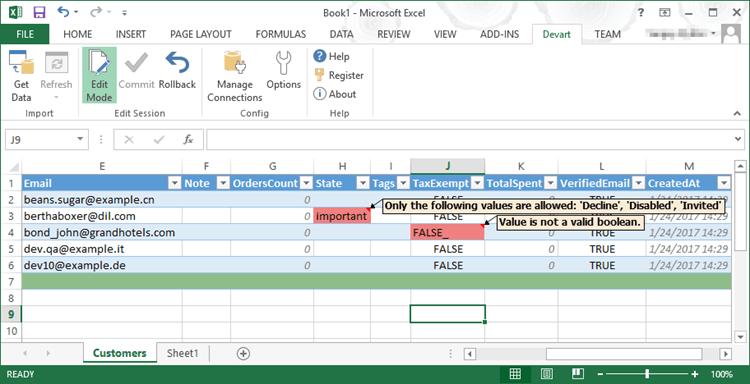Open the Note column filter dropdown
The height and width of the screenshot is (384, 750).
click(223, 183)
